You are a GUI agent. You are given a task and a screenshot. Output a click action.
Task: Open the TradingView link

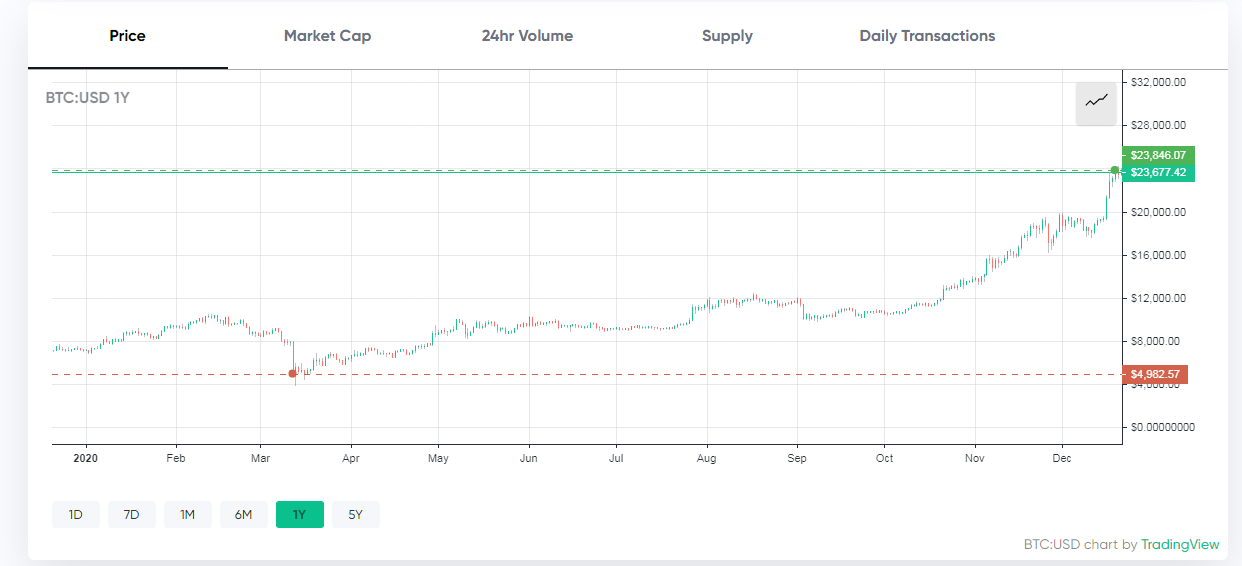[x=1180, y=545]
